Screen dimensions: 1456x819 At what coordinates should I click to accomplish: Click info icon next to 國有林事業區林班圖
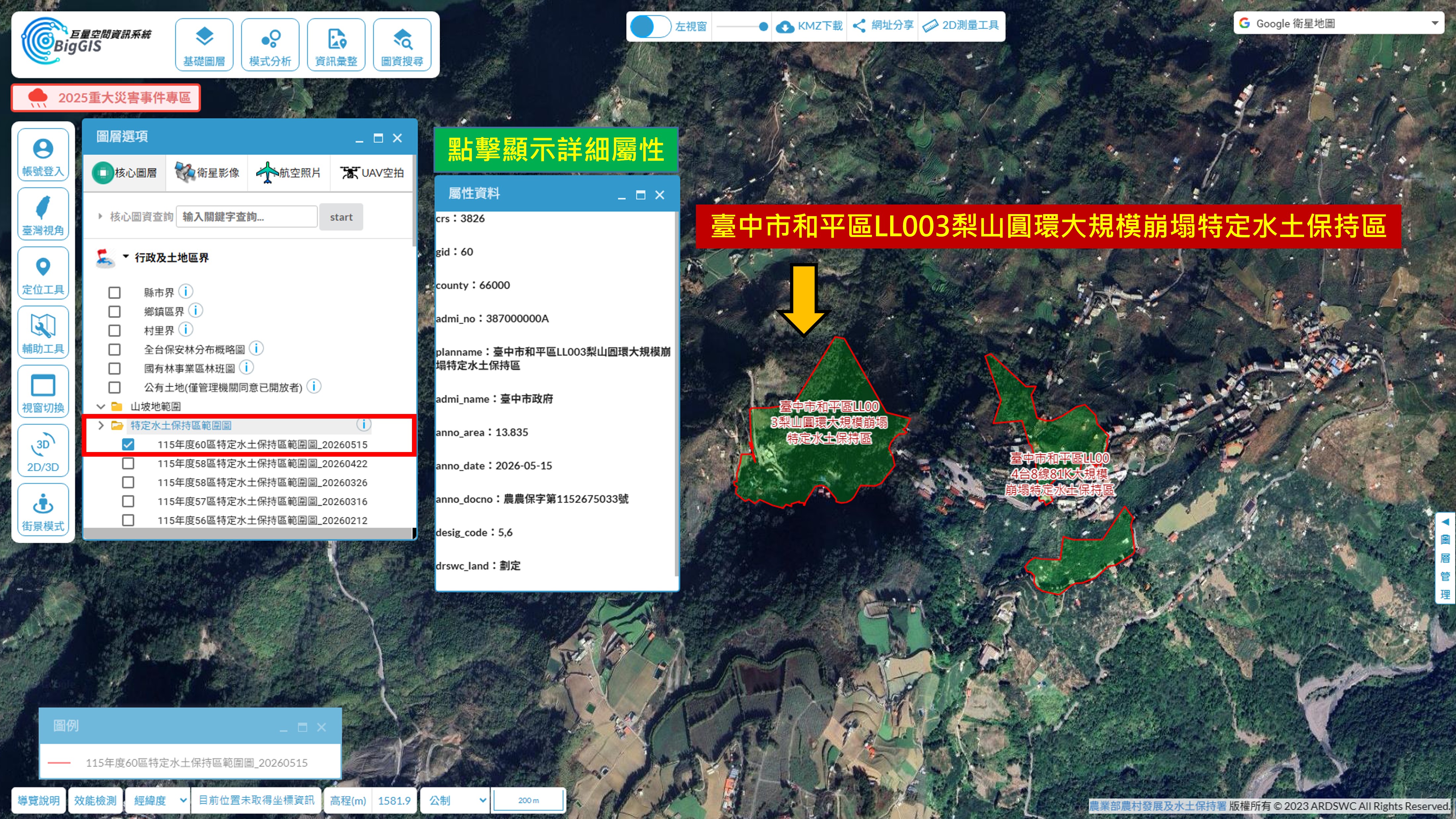click(246, 367)
